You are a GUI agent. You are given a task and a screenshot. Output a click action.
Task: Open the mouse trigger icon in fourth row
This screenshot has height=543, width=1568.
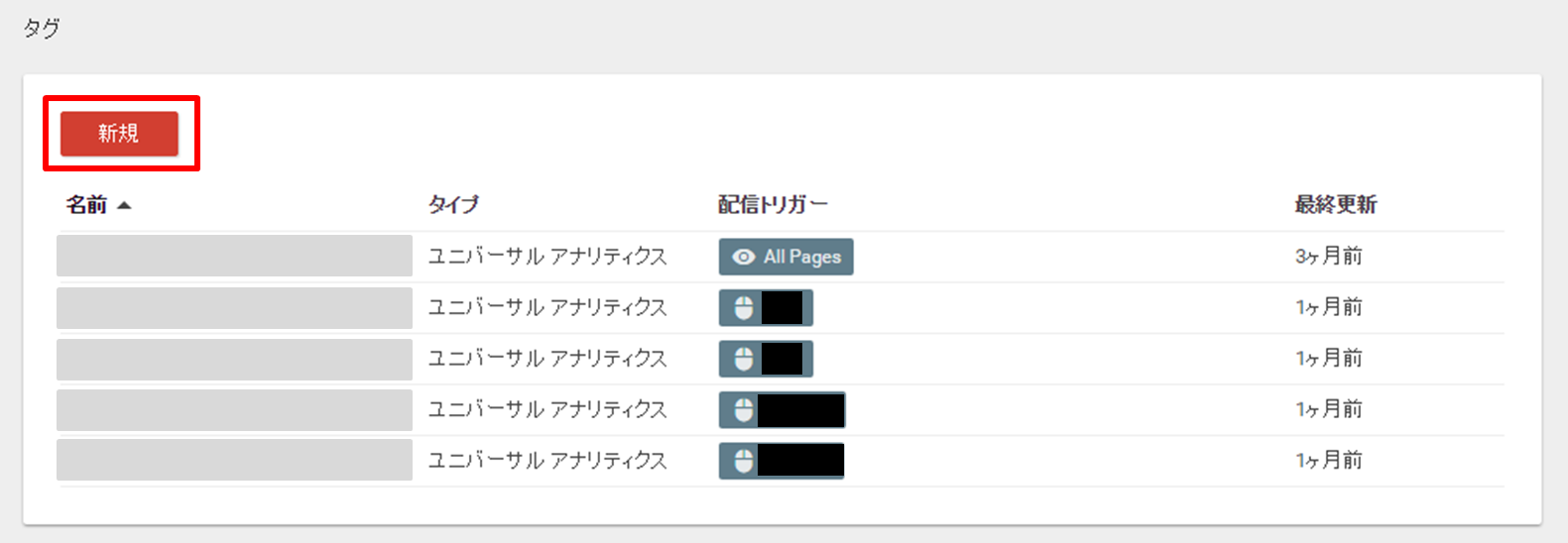(743, 410)
